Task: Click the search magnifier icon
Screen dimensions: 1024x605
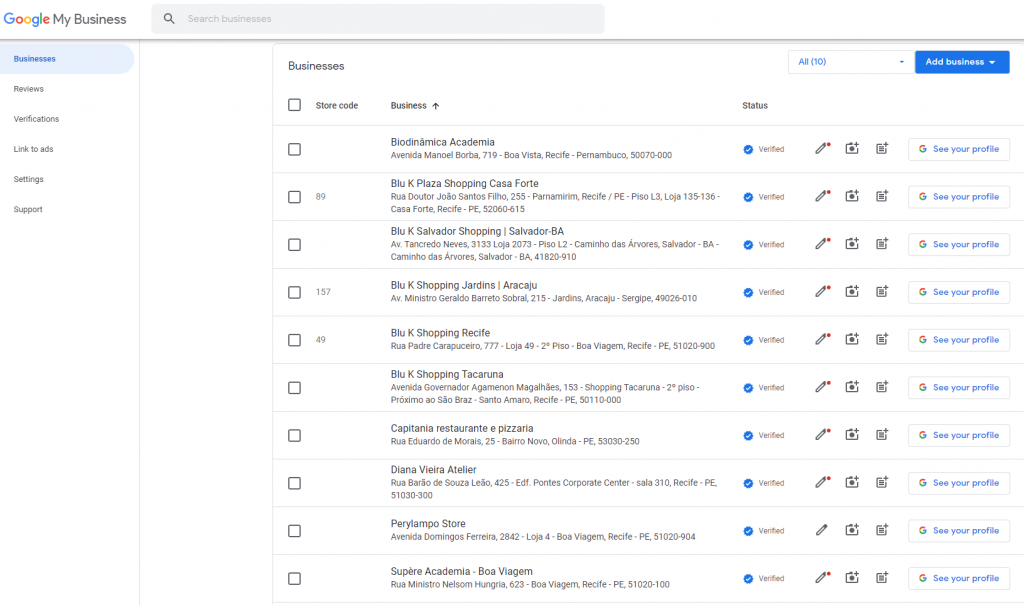Action: point(169,18)
